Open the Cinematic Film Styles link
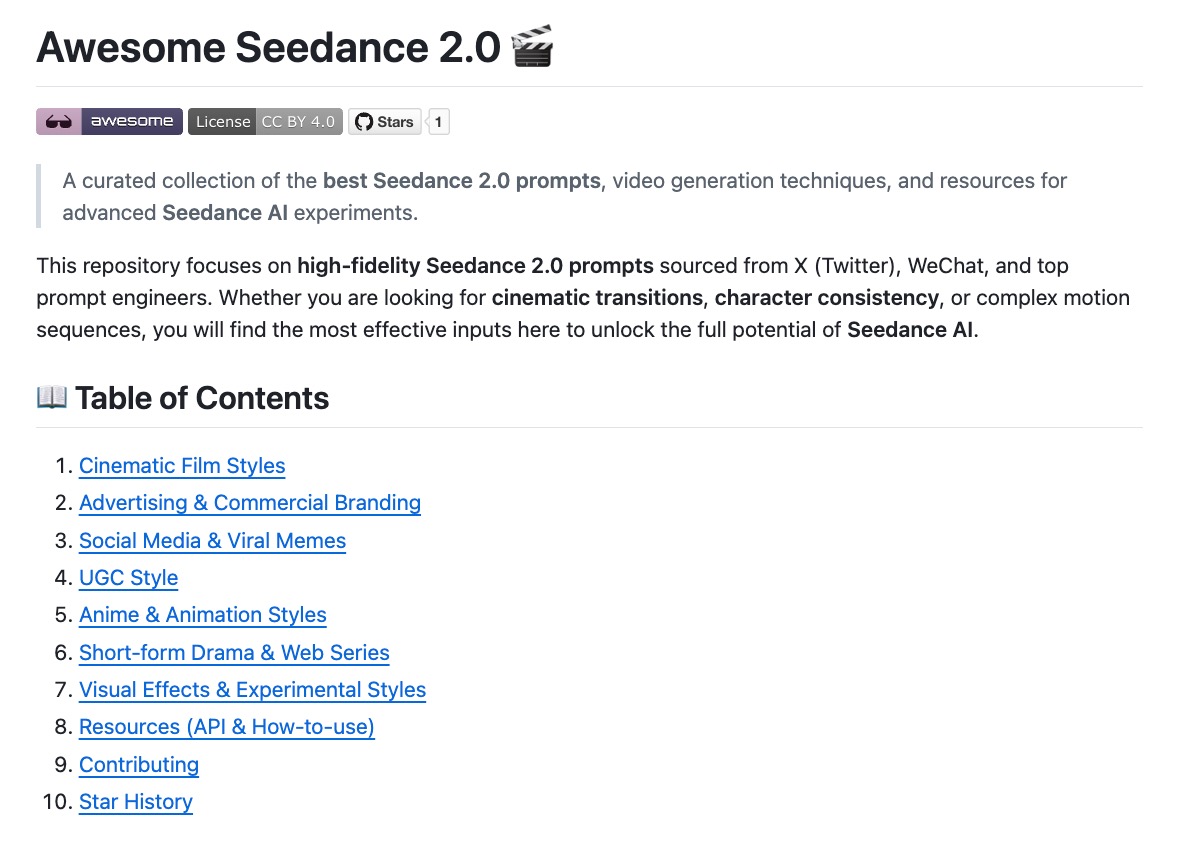This screenshot has width=1180, height=844. pyautogui.click(x=182, y=466)
